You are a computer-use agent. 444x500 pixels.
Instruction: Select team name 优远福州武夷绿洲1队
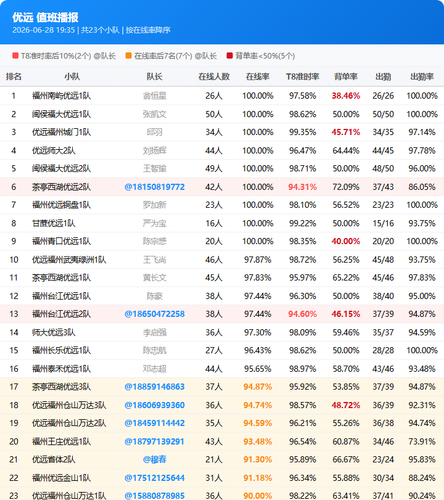69,260
